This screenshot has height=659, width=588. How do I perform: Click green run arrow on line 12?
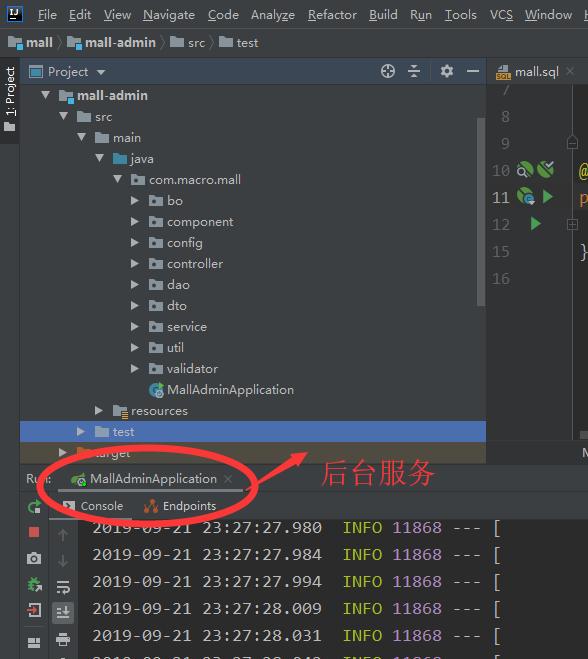point(535,224)
